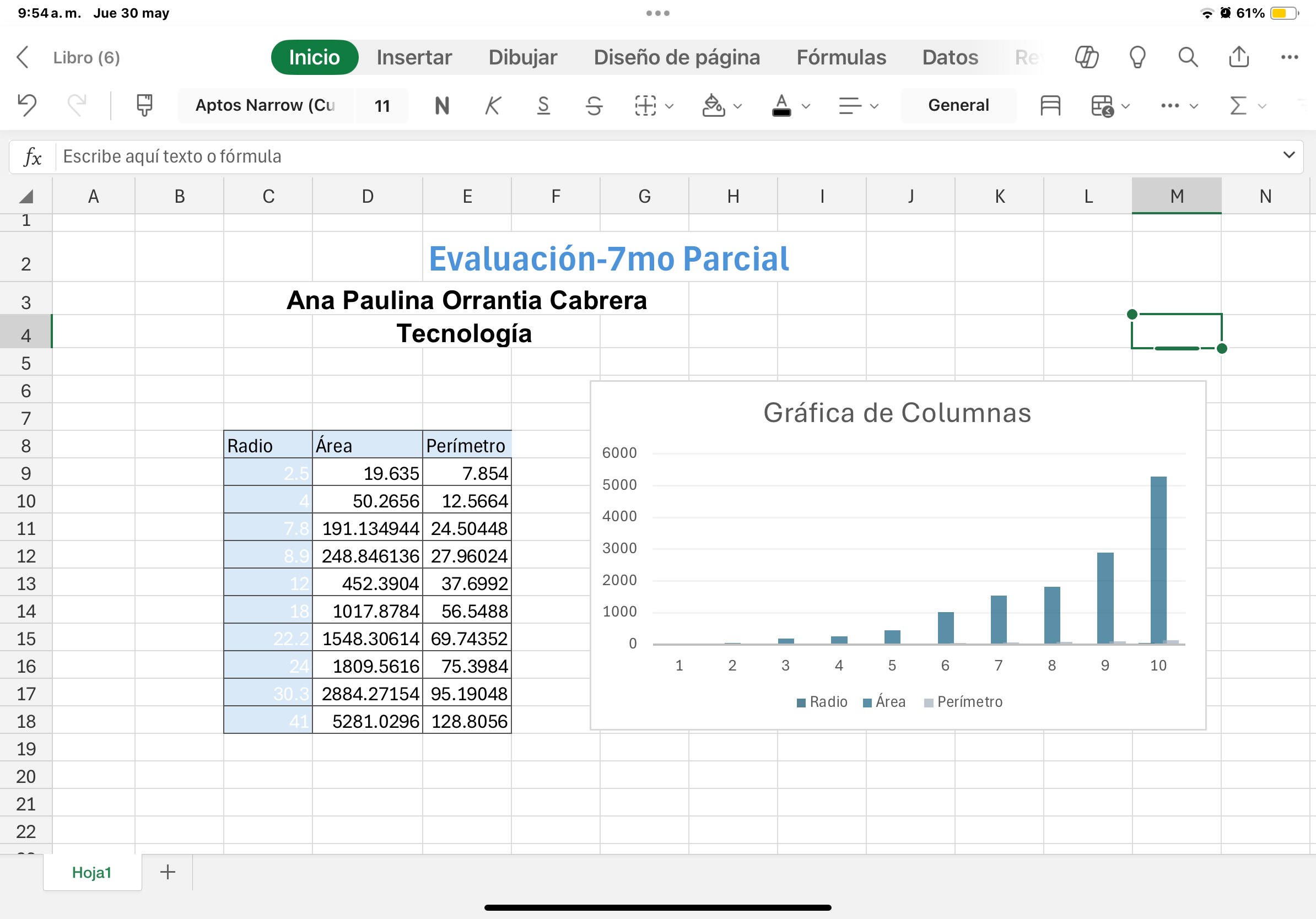Open the Fórmulas ribbon tab
This screenshot has height=919, width=1316.
pyautogui.click(x=841, y=57)
